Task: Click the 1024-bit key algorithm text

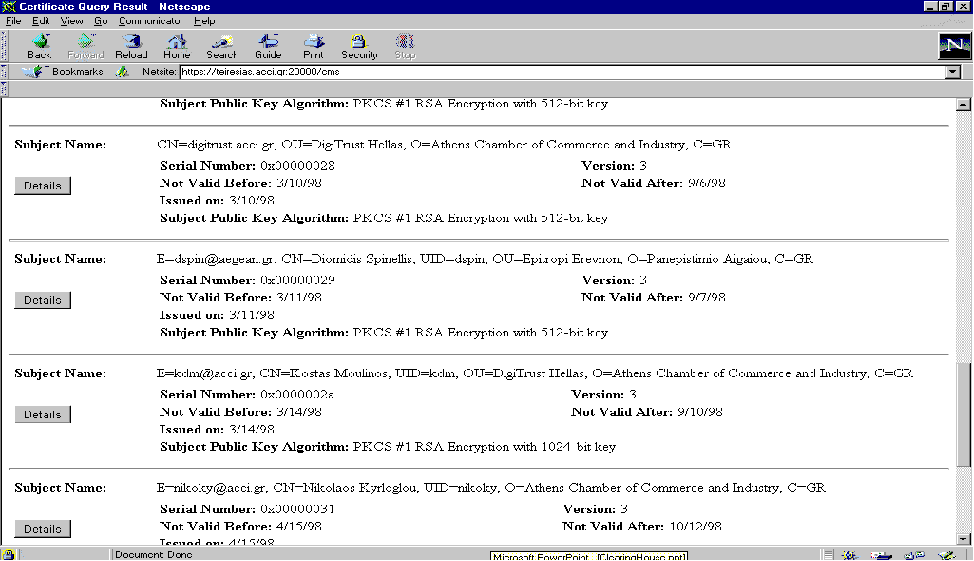Action: tap(388, 446)
